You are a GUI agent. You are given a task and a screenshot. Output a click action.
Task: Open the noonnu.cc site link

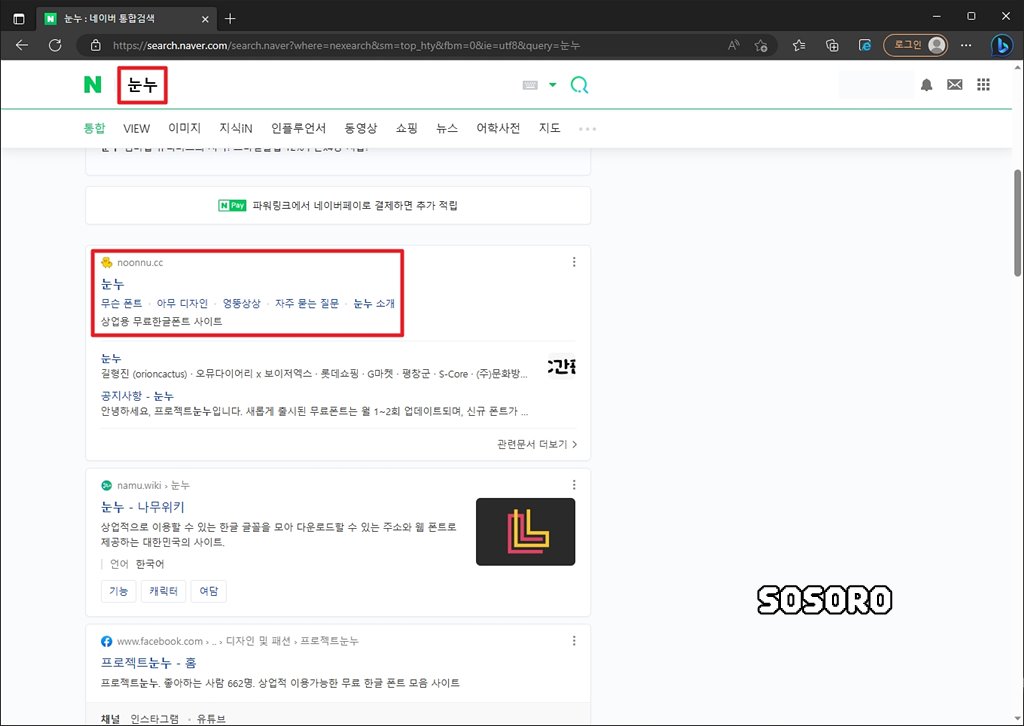(x=140, y=262)
